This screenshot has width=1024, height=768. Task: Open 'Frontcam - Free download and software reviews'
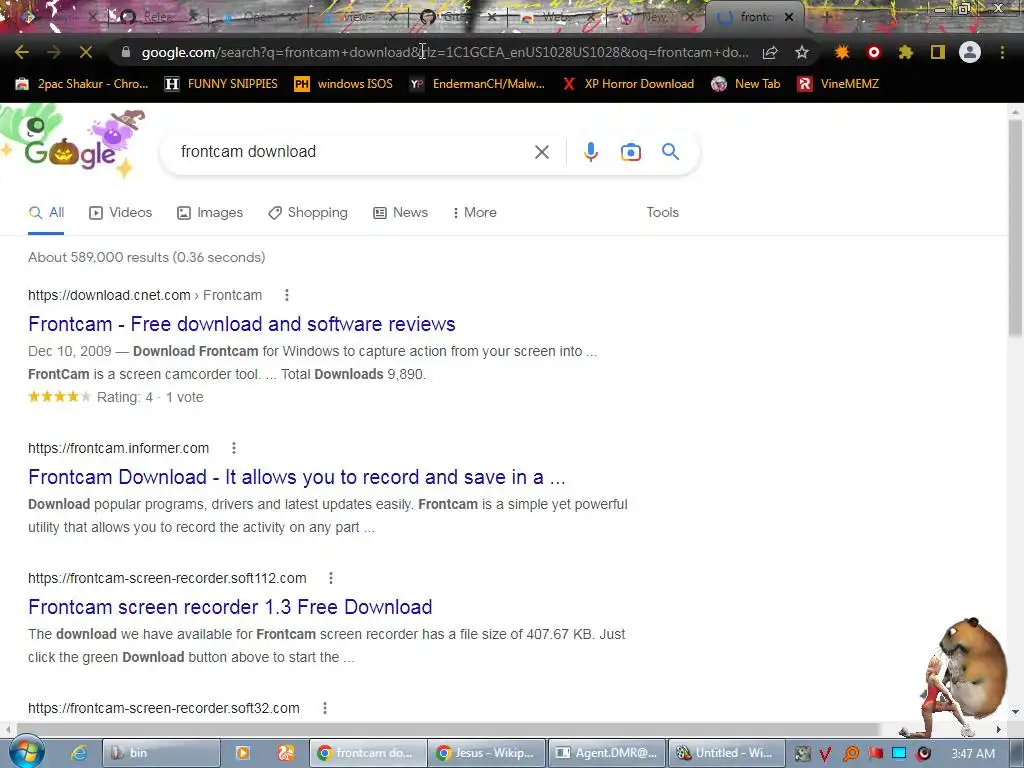[242, 324]
